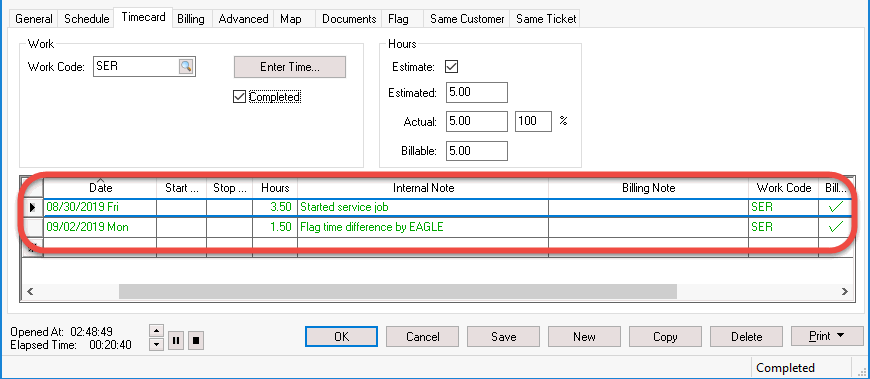Open the Documents tab
Image resolution: width=870 pixels, height=379 pixels.
[349, 19]
